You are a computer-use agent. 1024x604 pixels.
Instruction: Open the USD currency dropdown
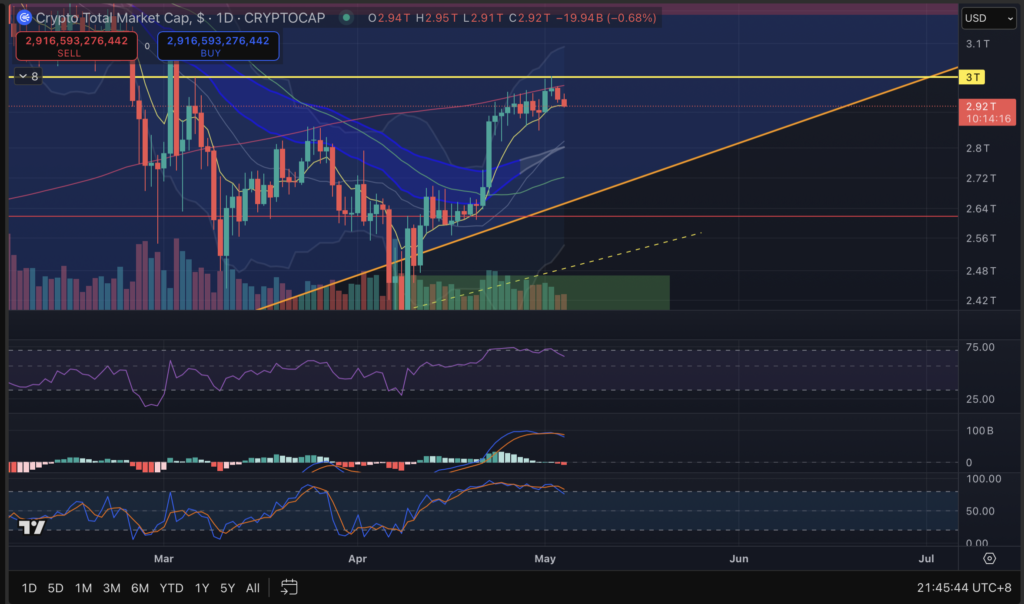989,18
